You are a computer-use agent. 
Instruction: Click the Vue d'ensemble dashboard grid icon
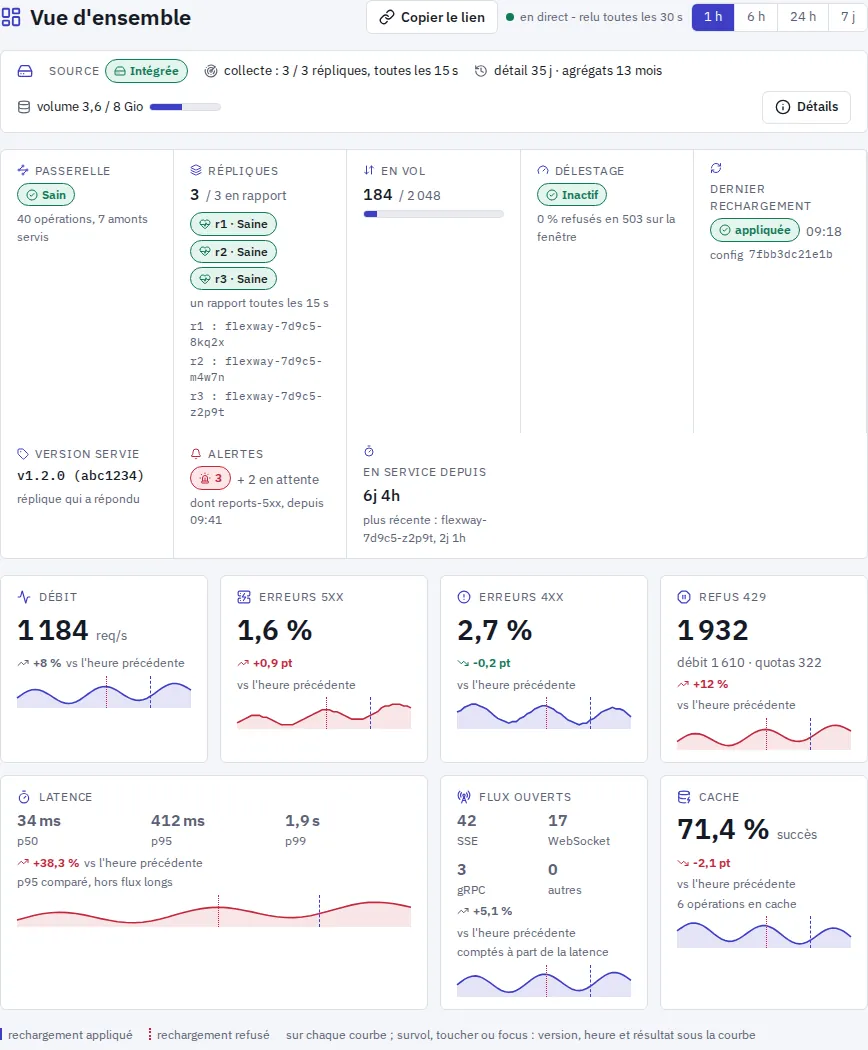11,17
